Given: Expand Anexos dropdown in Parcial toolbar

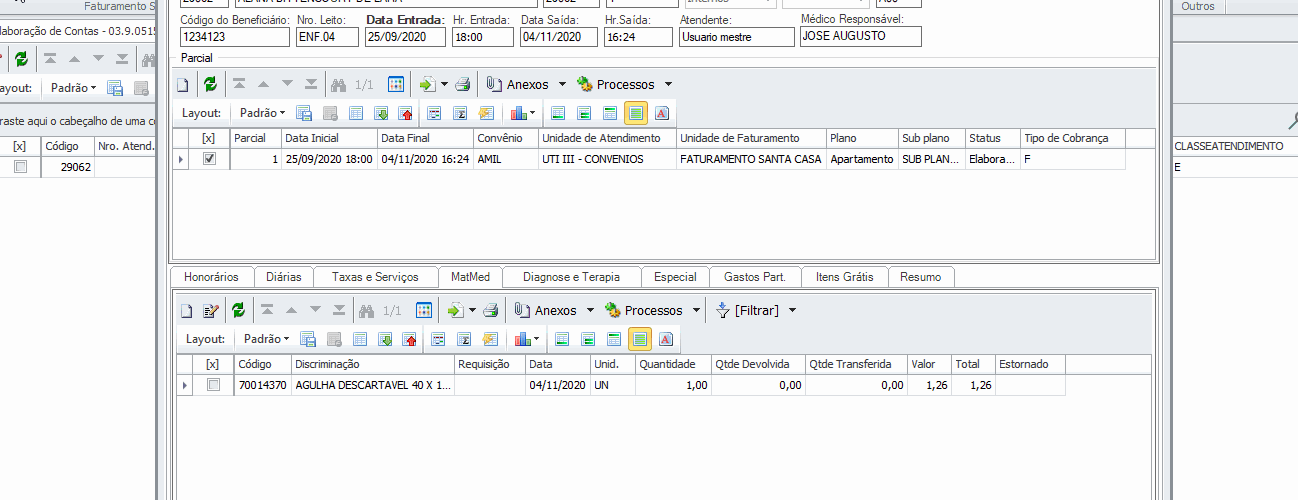Looking at the screenshot, I should [x=562, y=85].
